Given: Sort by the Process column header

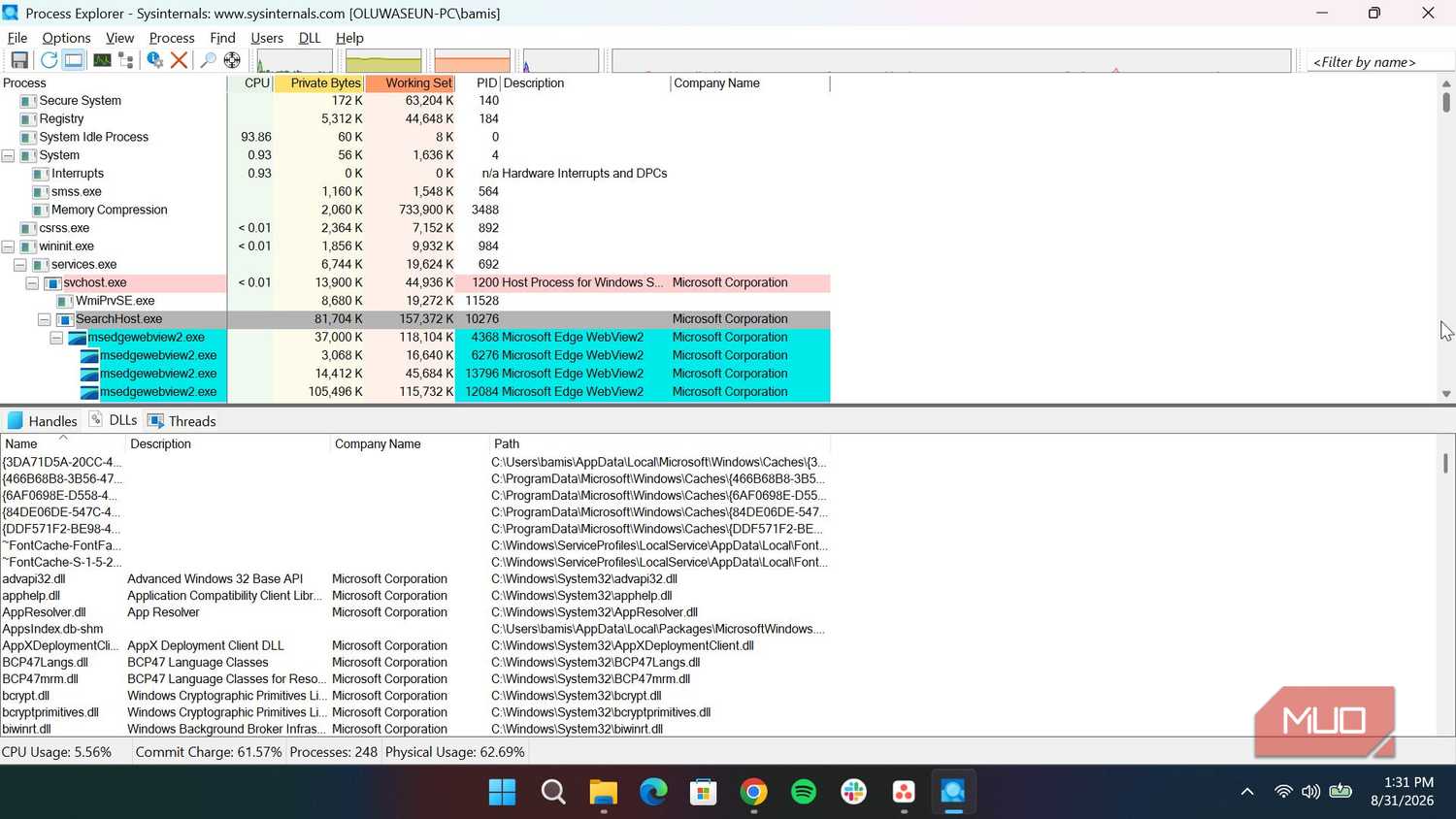Looking at the screenshot, I should (114, 83).
